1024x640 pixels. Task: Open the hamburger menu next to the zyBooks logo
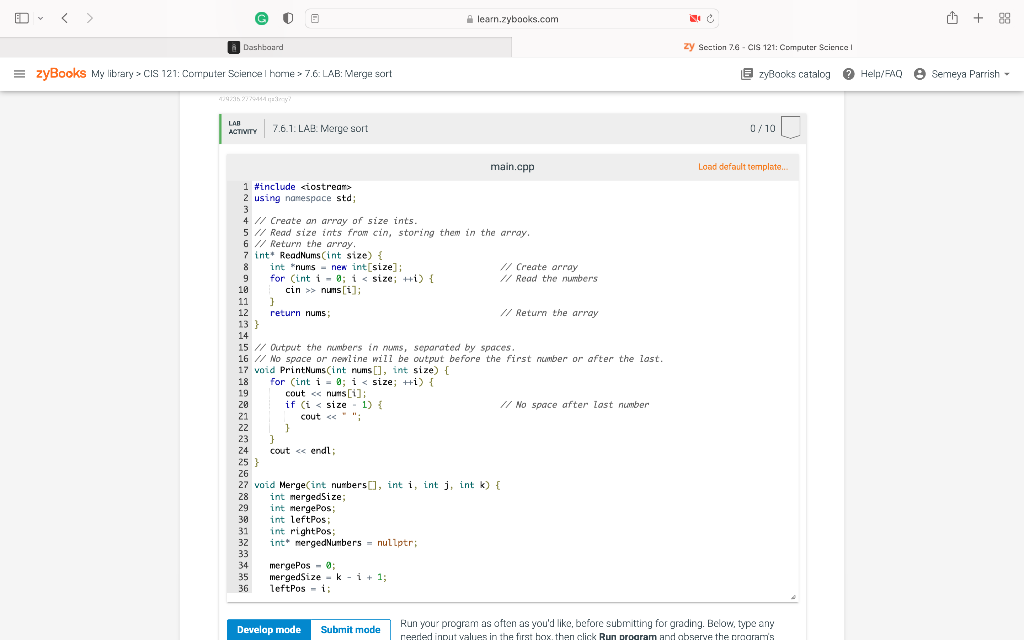[x=17, y=72]
